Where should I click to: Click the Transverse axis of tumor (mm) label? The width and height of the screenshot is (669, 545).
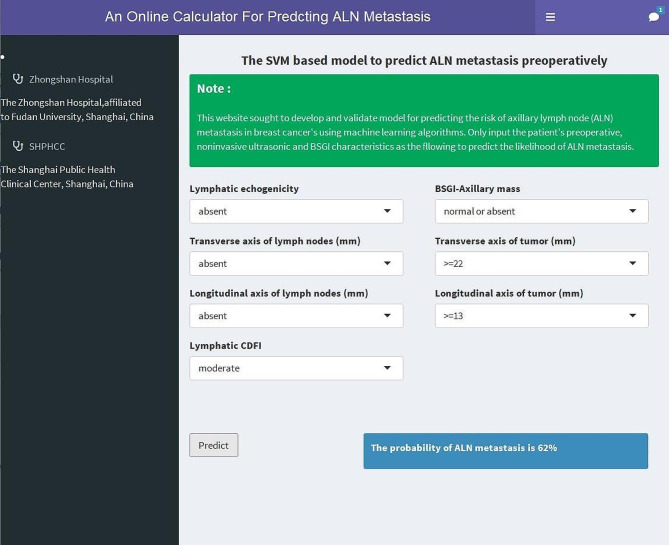pos(505,241)
